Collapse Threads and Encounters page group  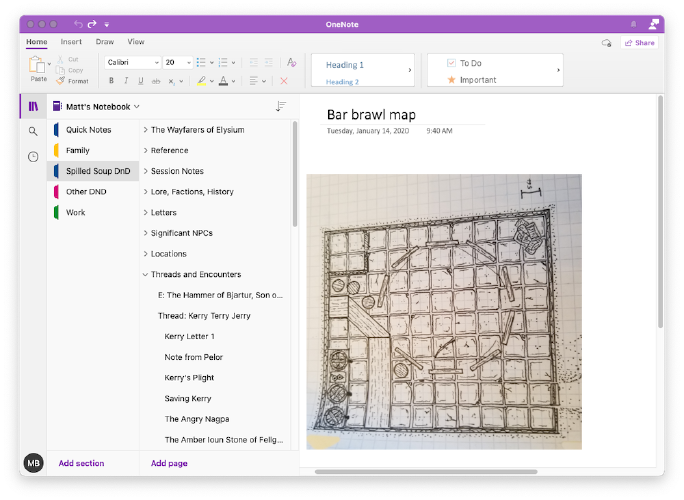tap(146, 274)
